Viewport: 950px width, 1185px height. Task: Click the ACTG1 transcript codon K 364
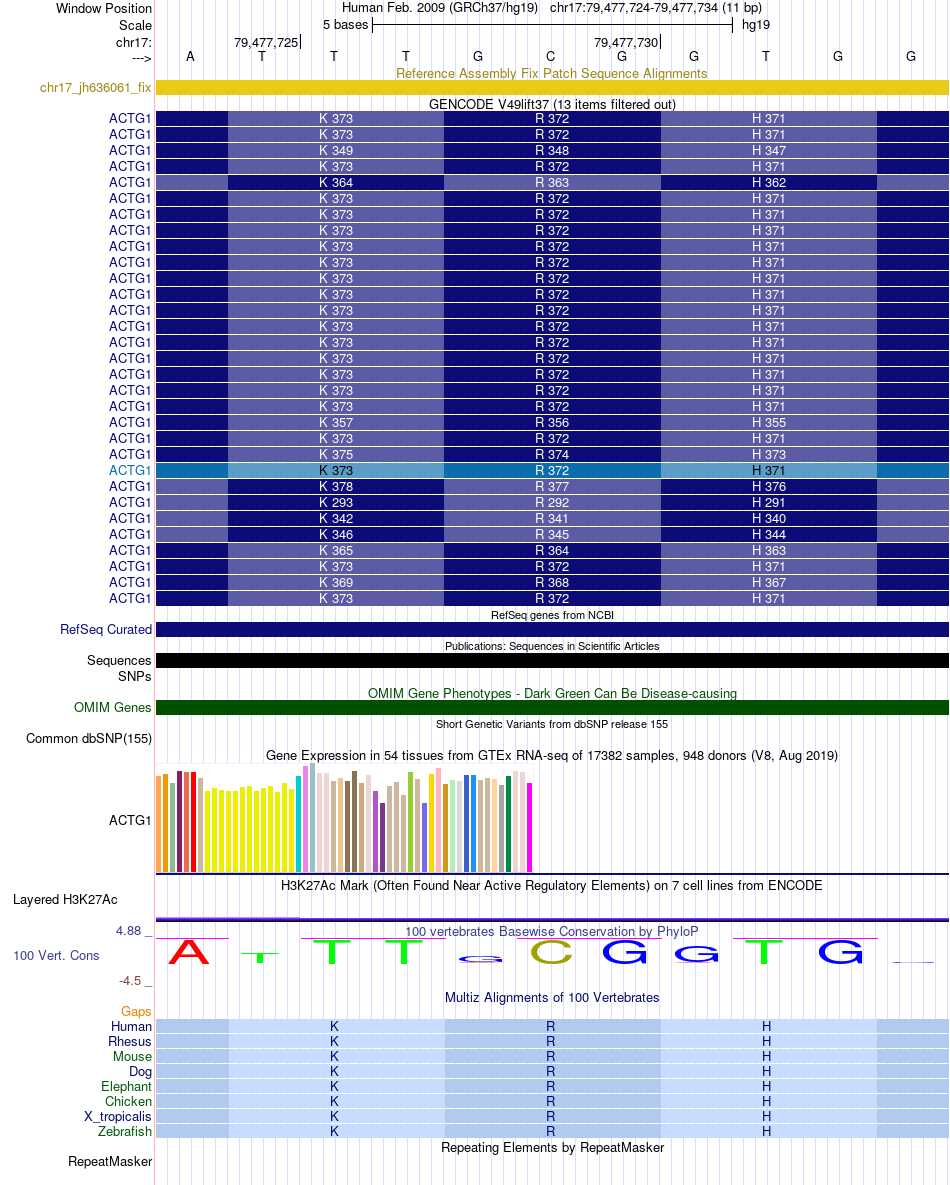coord(336,182)
